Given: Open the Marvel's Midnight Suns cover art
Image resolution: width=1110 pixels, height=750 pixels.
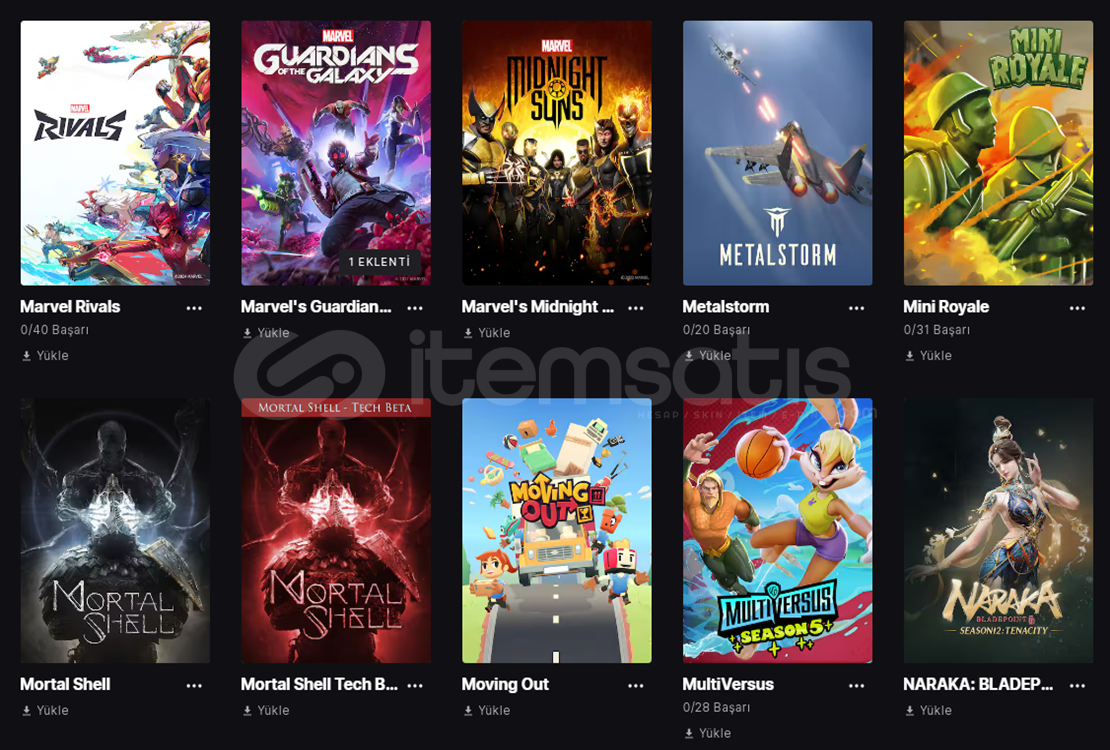Looking at the screenshot, I should coord(556,153).
